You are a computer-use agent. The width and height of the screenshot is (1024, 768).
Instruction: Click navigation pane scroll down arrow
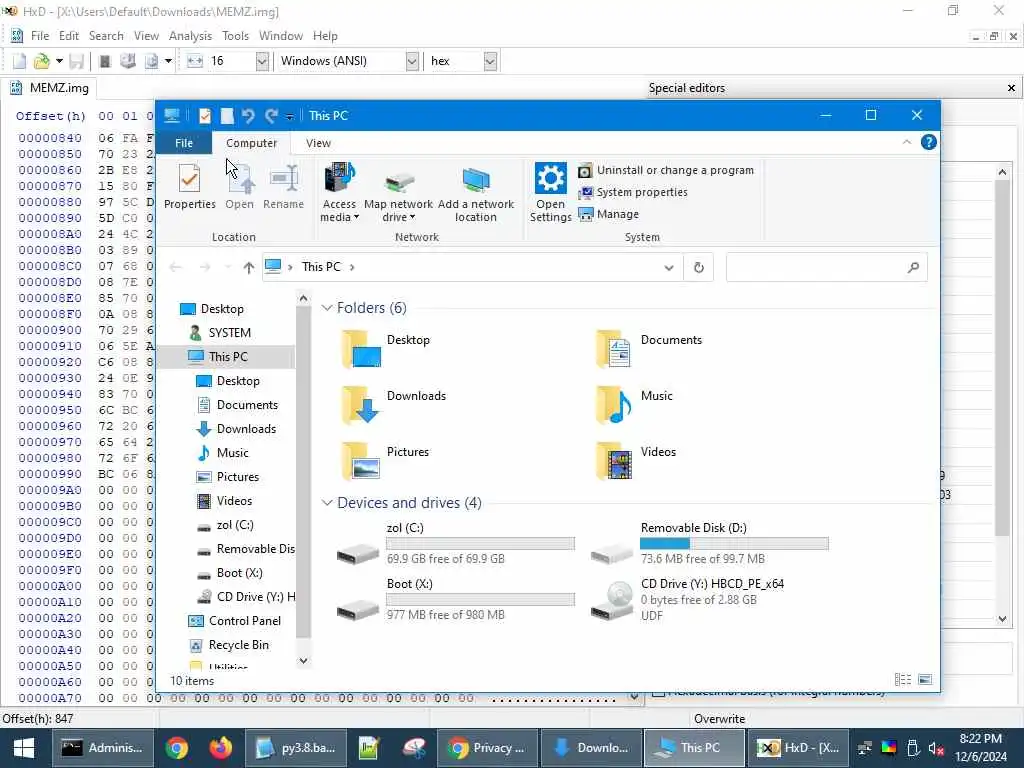pyautogui.click(x=303, y=660)
